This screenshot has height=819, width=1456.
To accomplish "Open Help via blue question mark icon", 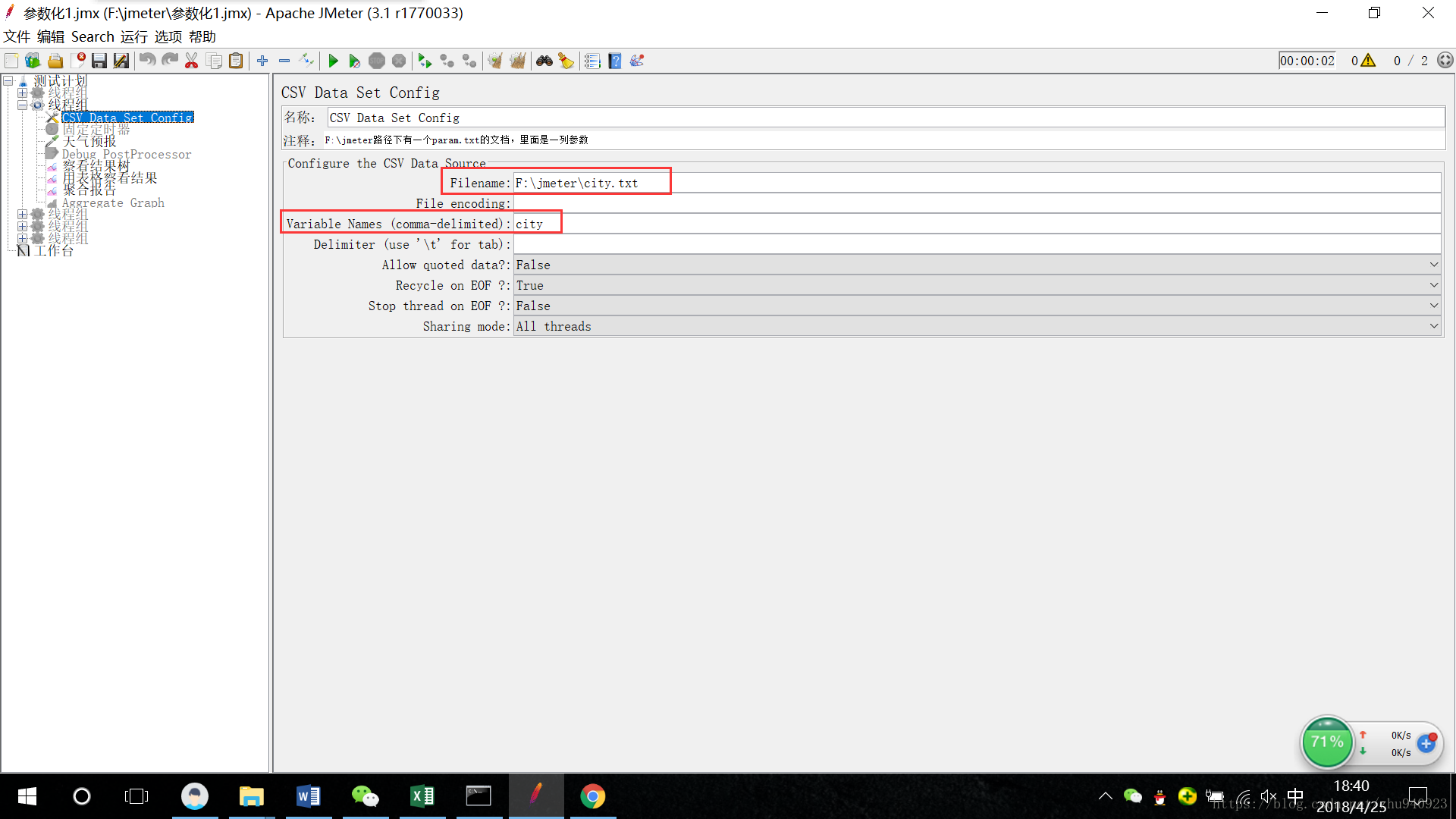I will click(x=615, y=61).
